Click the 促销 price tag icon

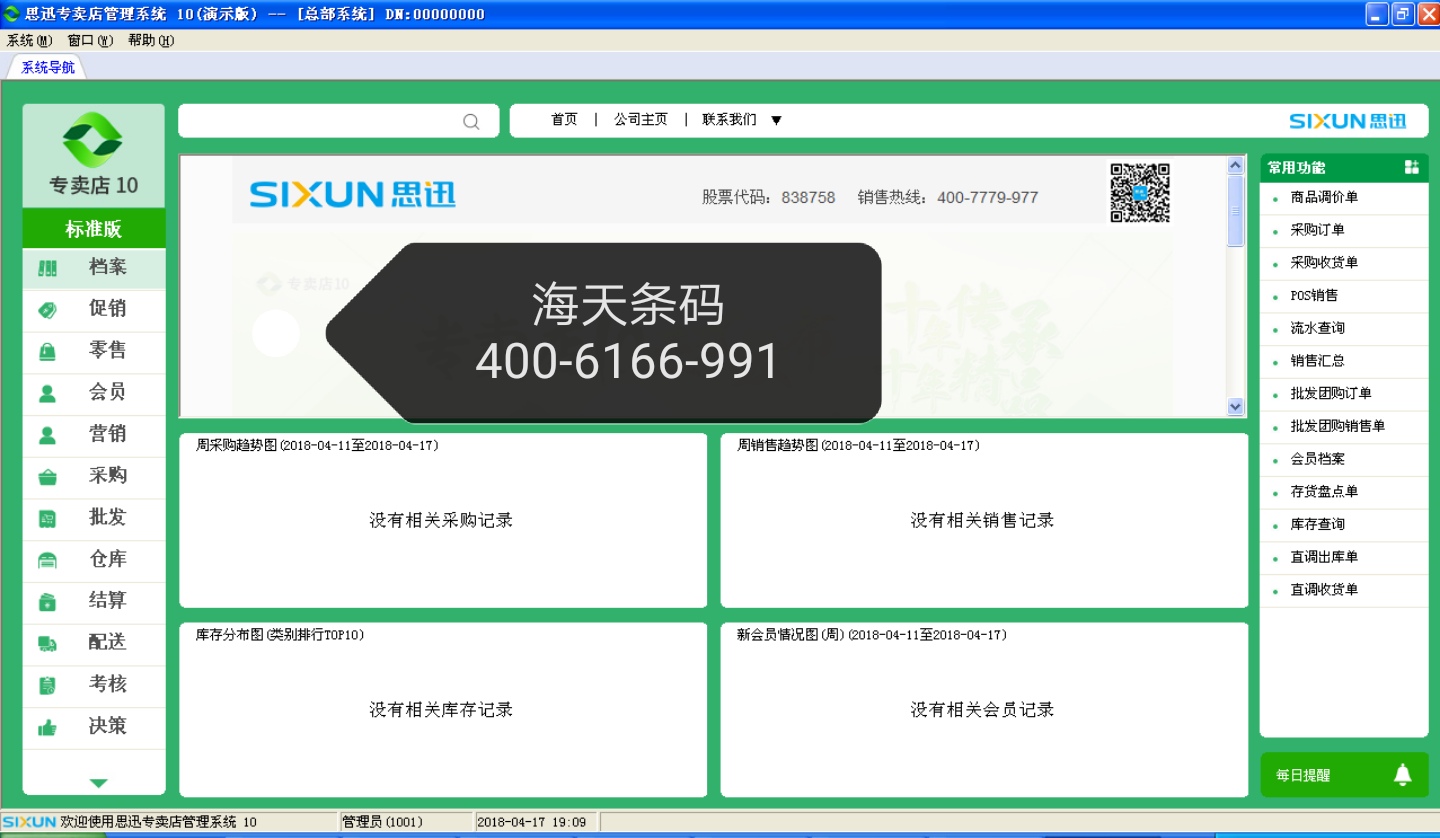[x=47, y=310]
